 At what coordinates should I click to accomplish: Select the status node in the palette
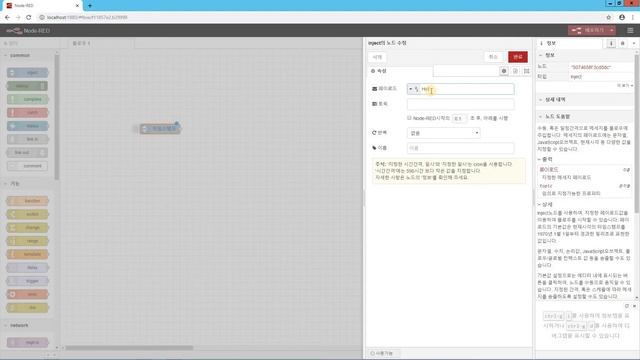(27, 126)
